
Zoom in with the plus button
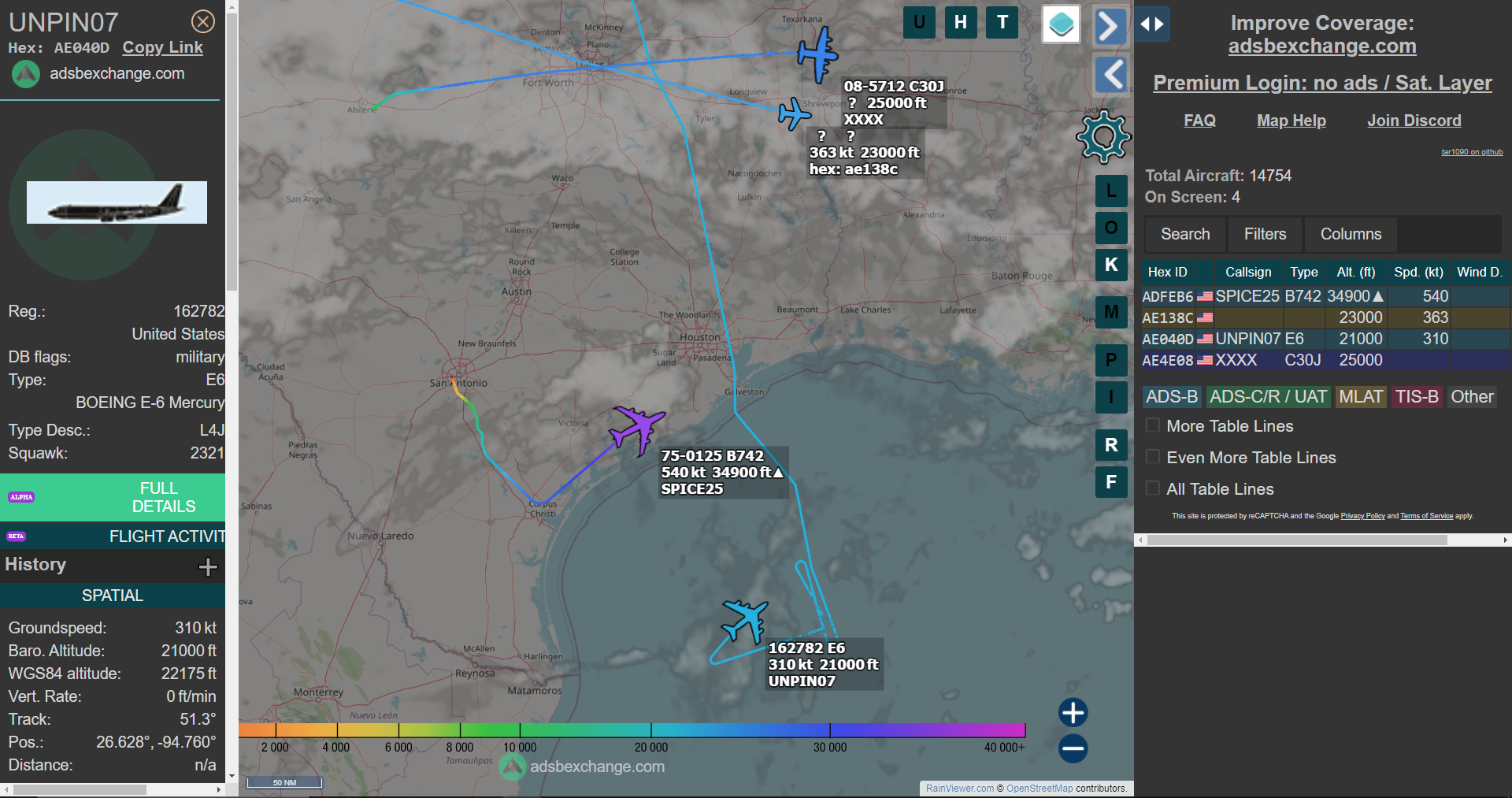click(x=1073, y=712)
